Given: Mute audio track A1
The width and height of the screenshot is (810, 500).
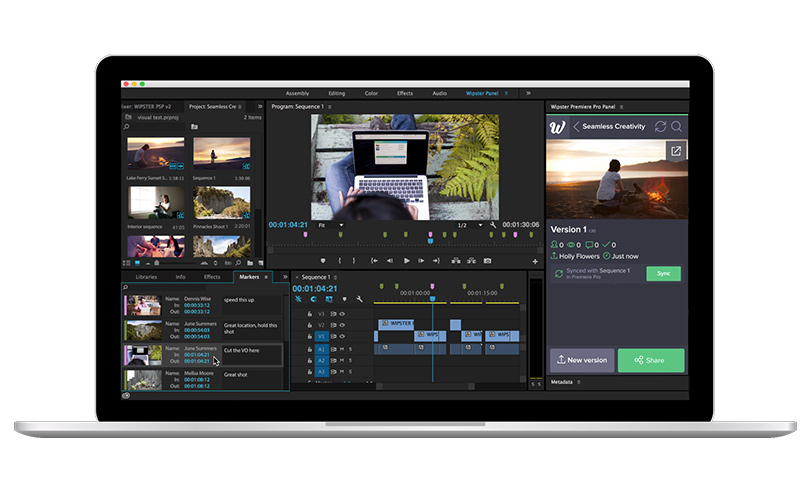Looking at the screenshot, I should click(342, 349).
